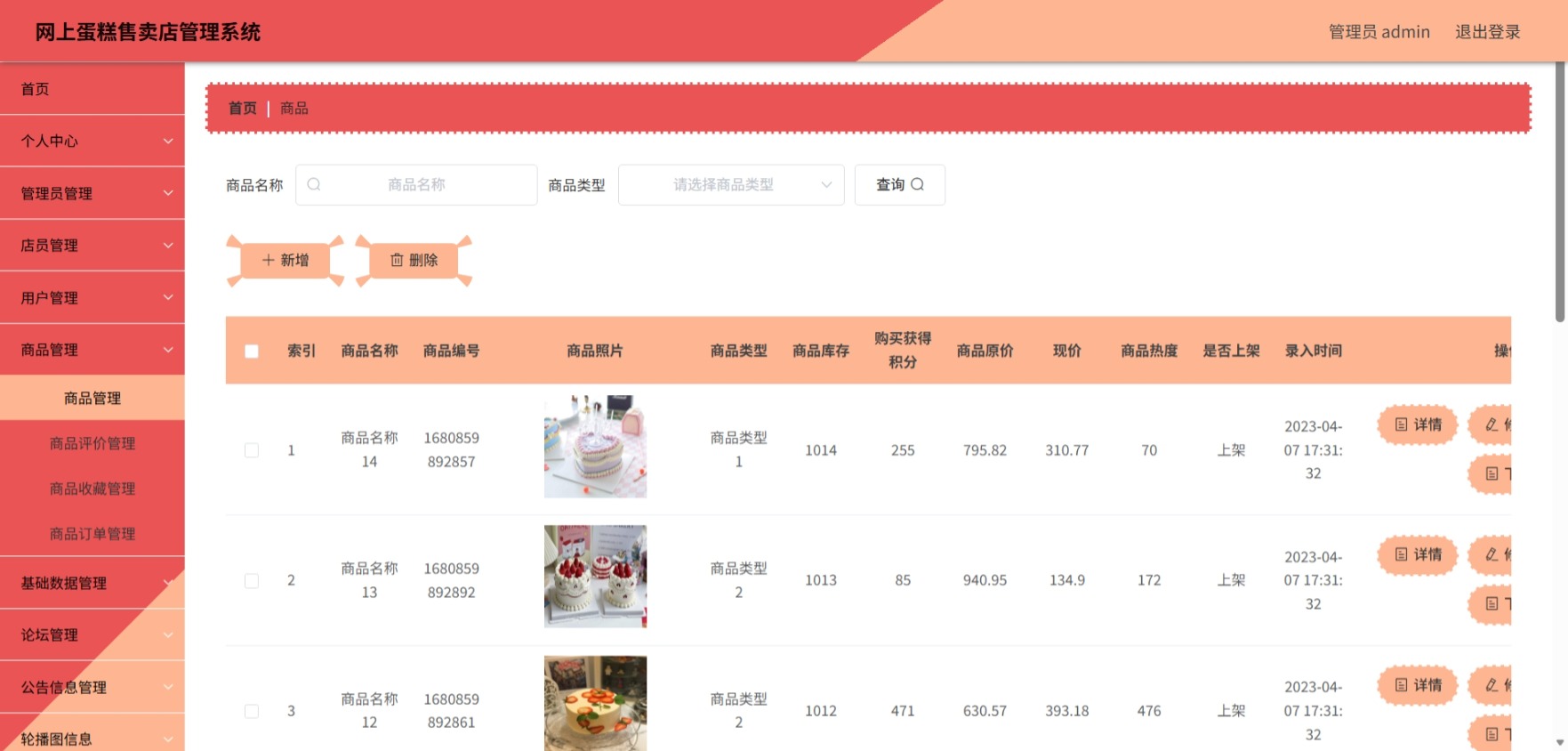Click the 录入时间 column header
1568x751 pixels.
click(1313, 351)
